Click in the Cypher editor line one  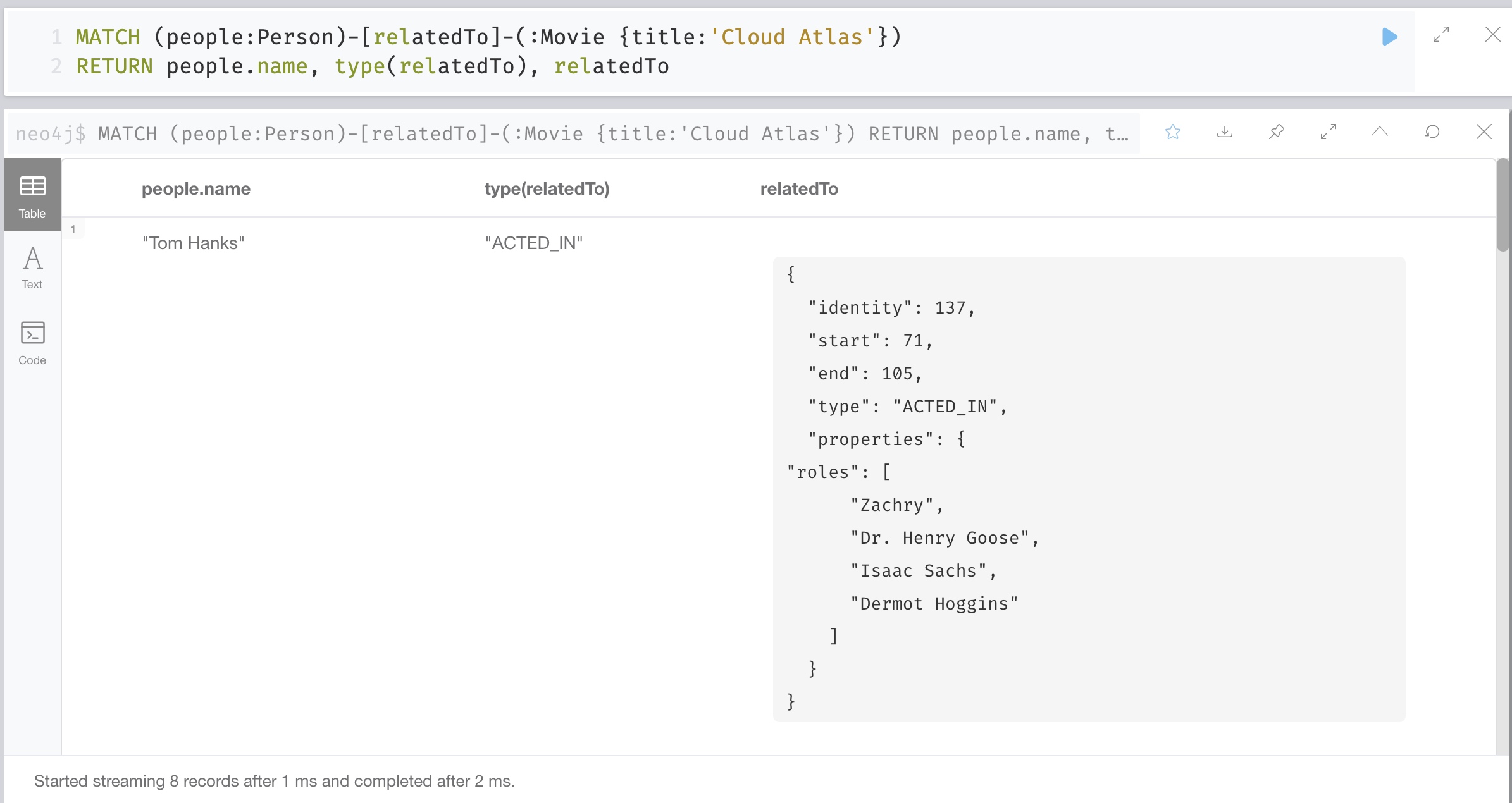[x=487, y=37]
